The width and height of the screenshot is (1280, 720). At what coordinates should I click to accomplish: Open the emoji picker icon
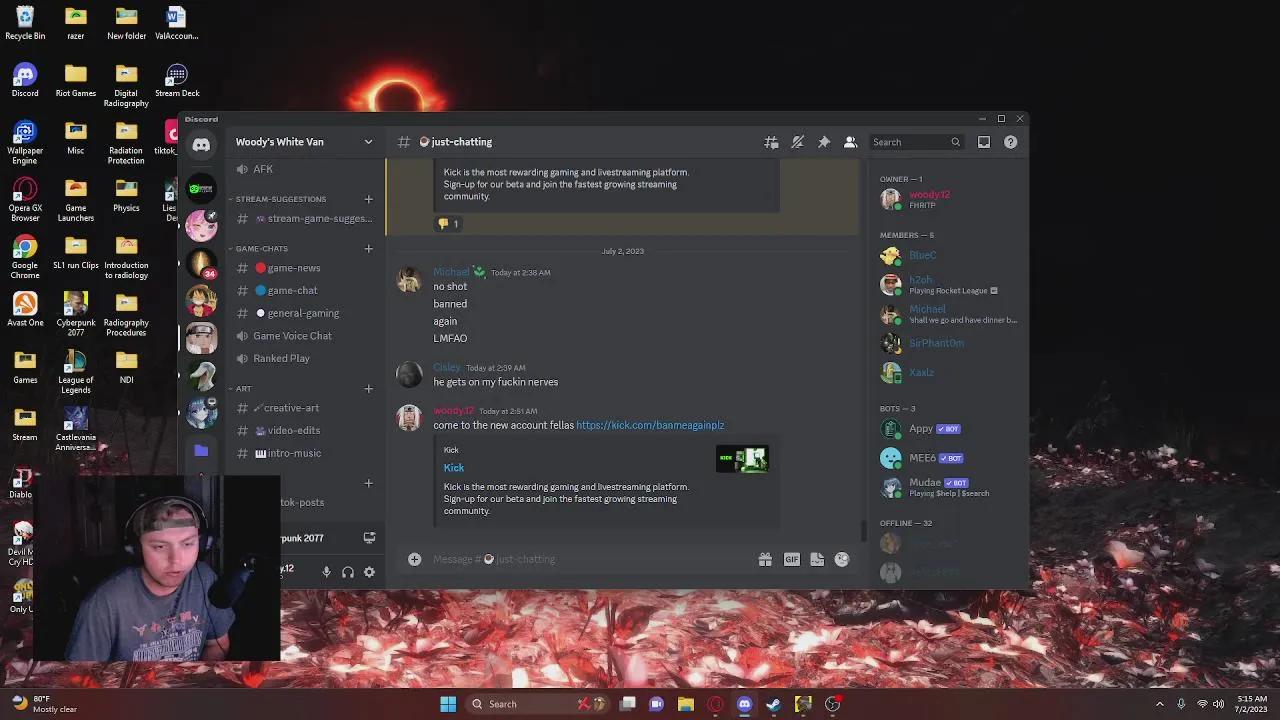pyautogui.click(x=842, y=559)
